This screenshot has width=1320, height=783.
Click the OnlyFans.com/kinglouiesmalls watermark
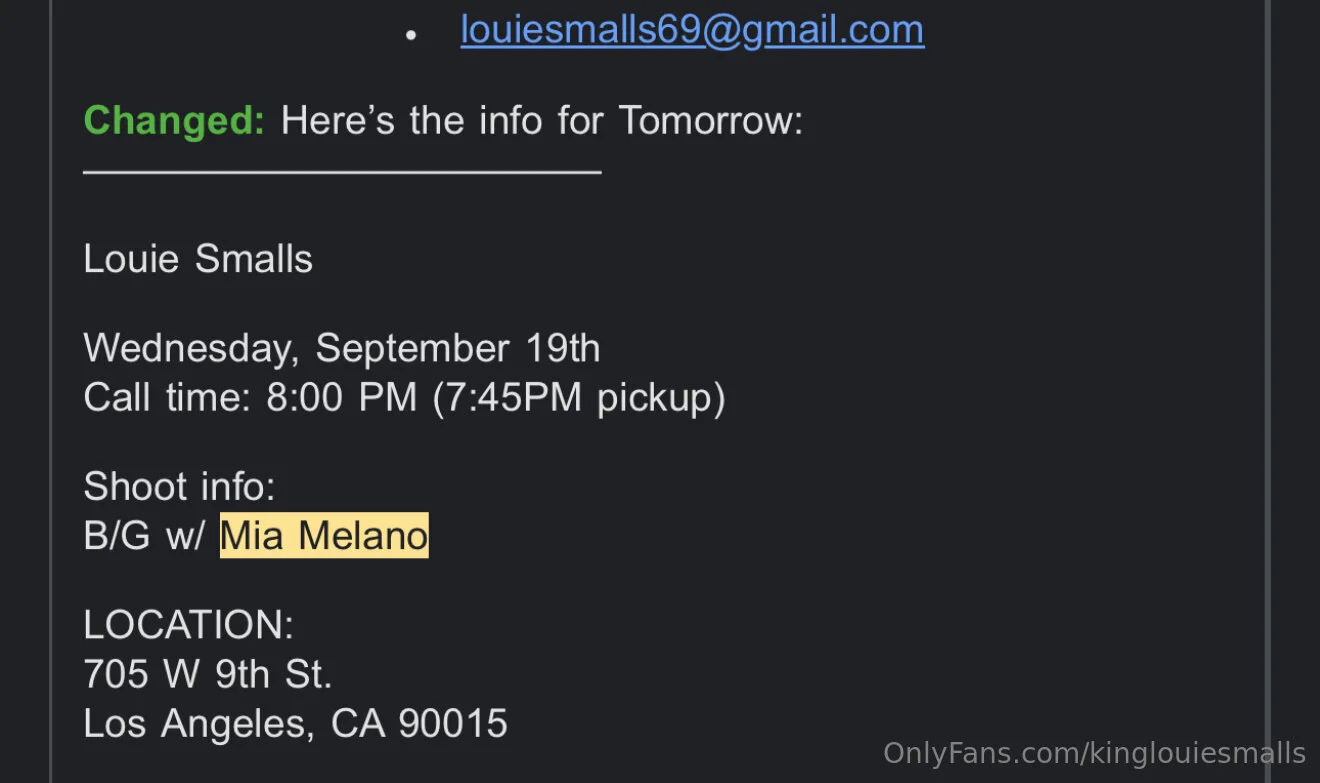pyautogui.click(x=1094, y=753)
